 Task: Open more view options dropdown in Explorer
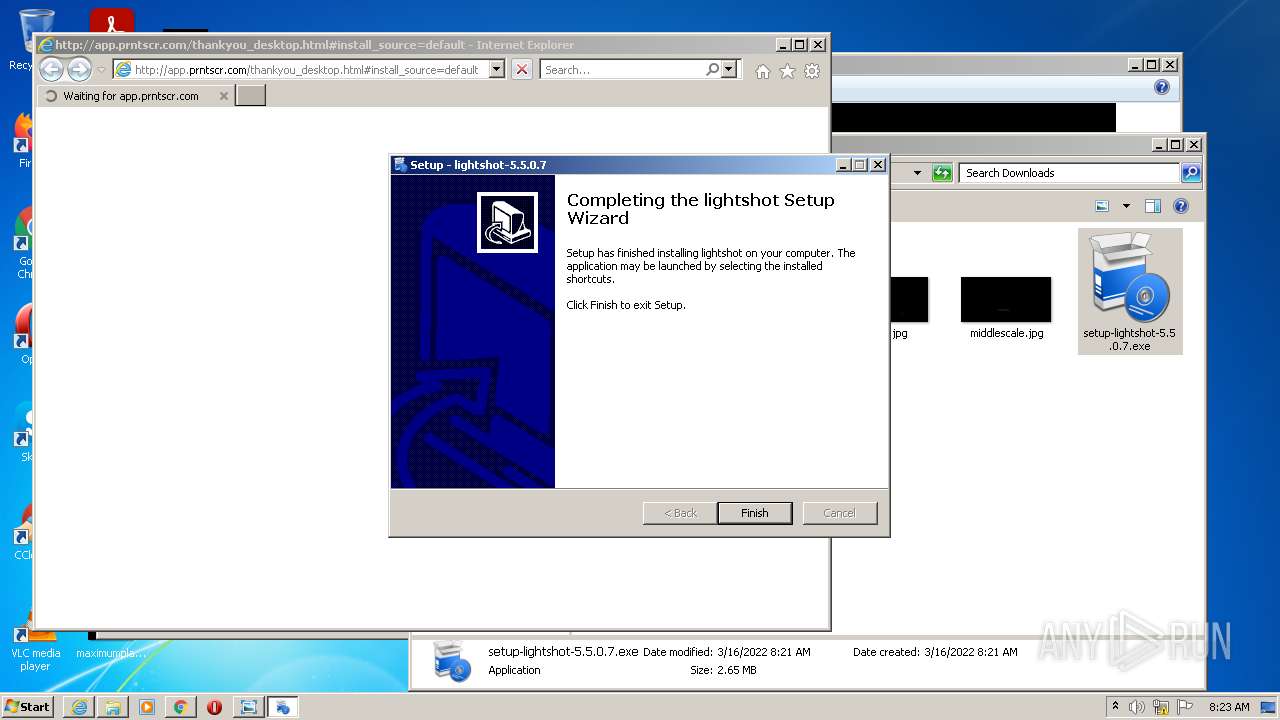[x=1126, y=206]
